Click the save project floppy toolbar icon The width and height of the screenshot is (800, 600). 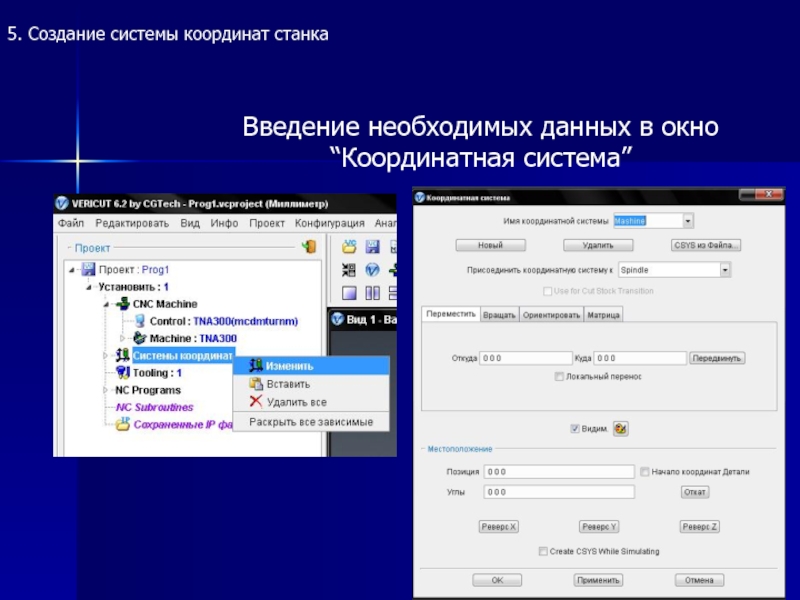pos(372,247)
